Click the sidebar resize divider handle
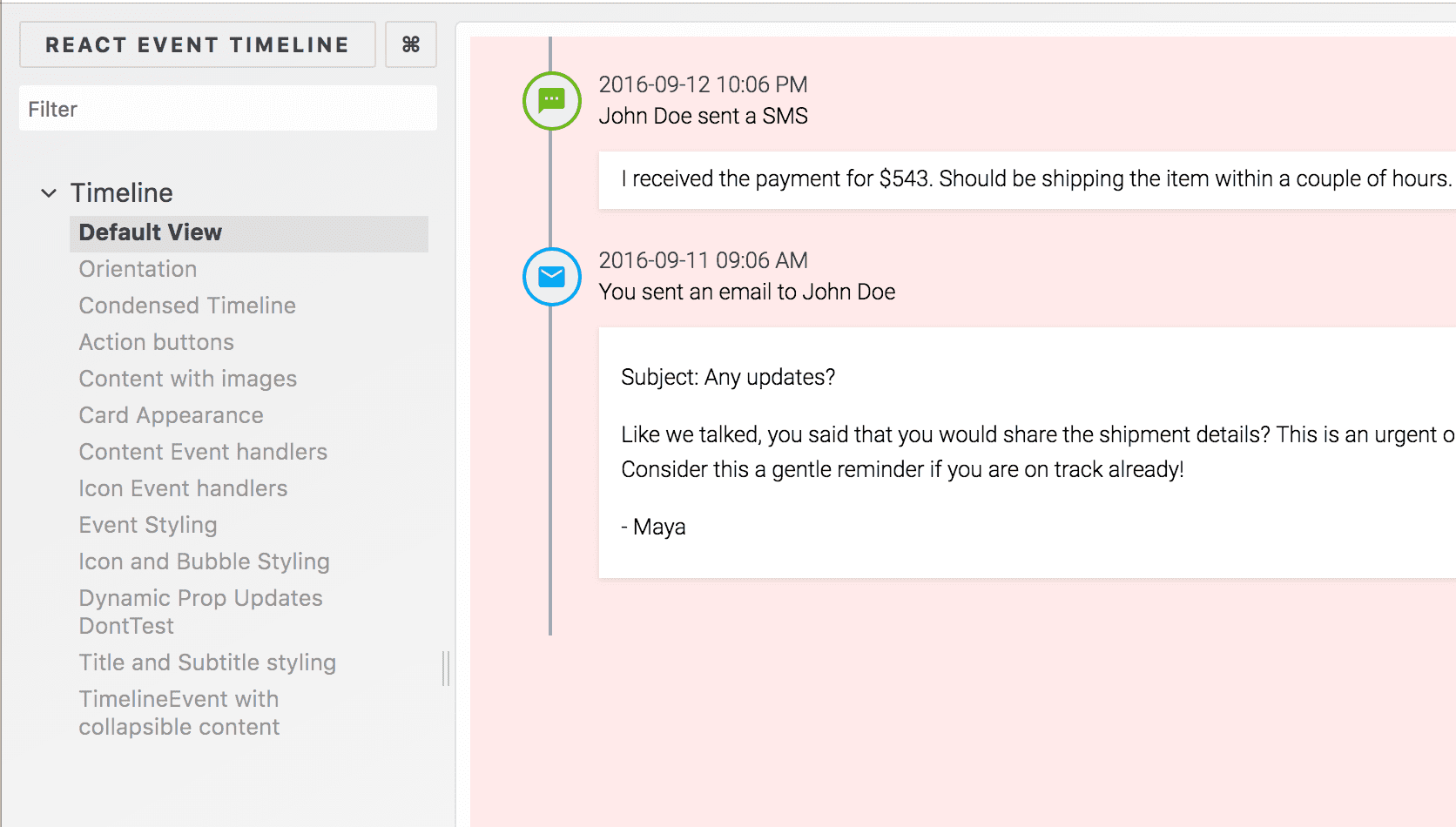The image size is (1456, 827). coord(446,669)
